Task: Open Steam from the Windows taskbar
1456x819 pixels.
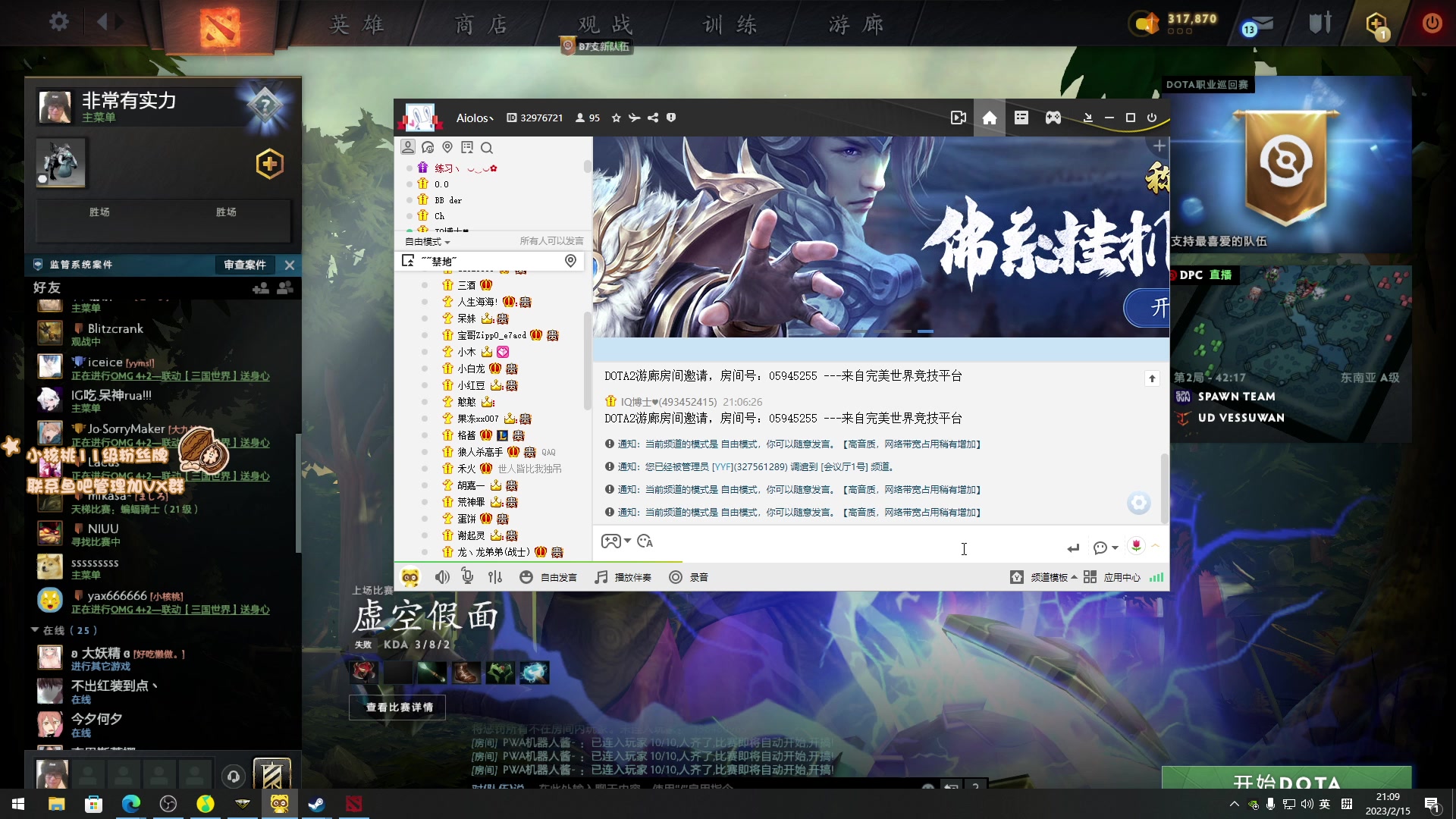Action: (316, 804)
